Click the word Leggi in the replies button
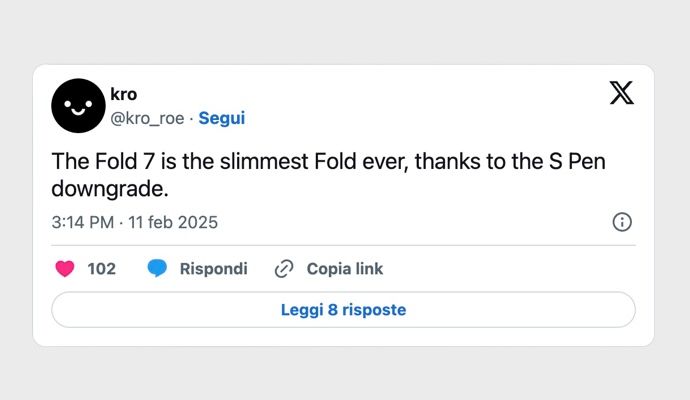Image resolution: width=690 pixels, height=400 pixels. click(x=302, y=310)
